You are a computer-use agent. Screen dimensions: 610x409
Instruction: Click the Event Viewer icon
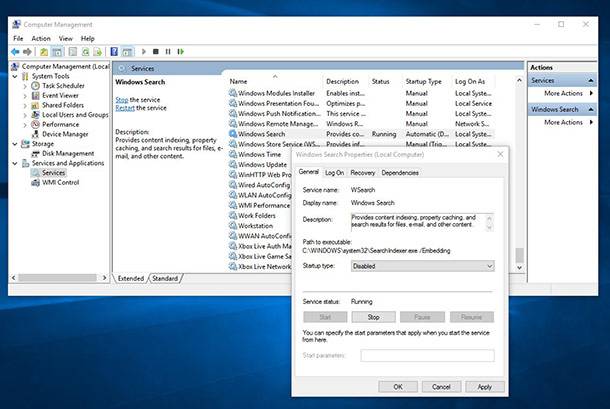35,95
